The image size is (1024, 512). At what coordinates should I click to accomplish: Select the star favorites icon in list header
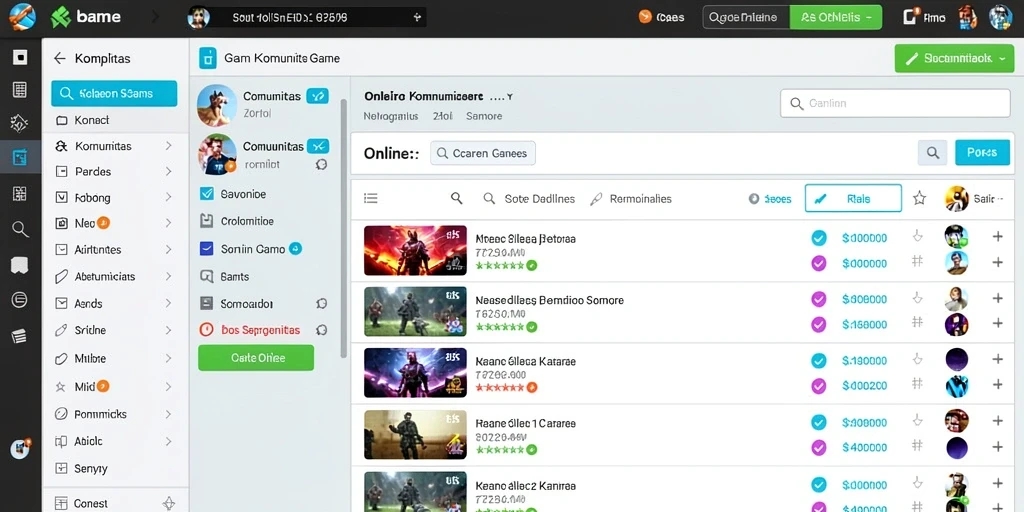click(x=920, y=199)
